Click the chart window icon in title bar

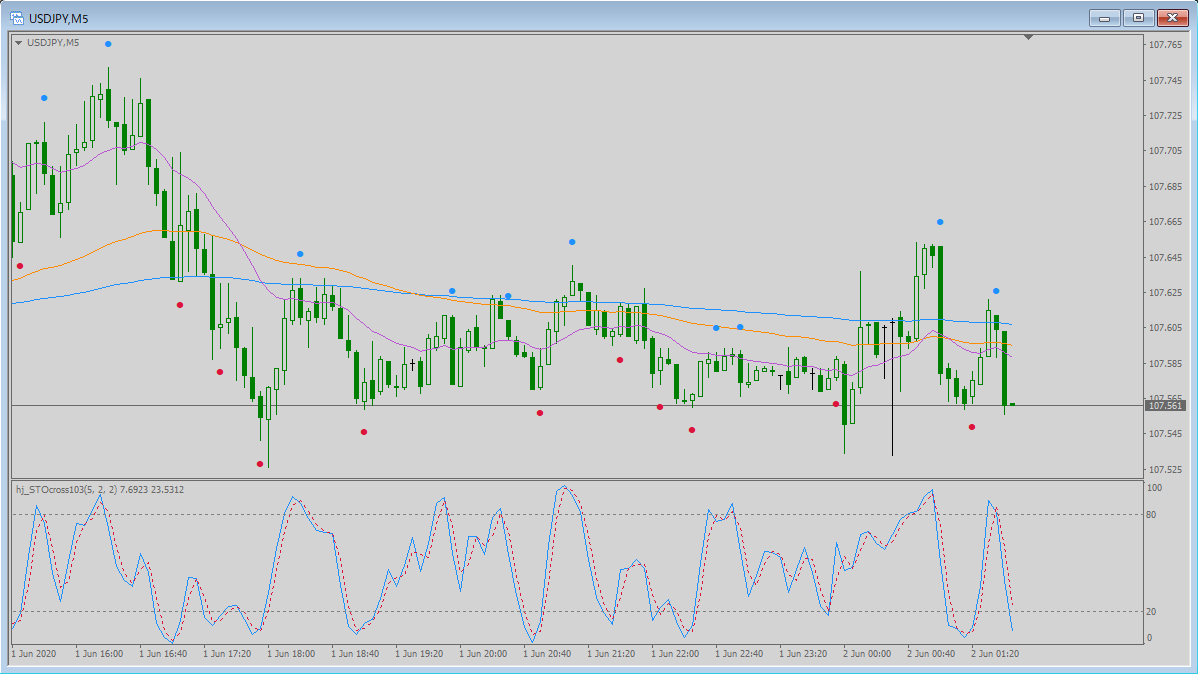click(16, 18)
